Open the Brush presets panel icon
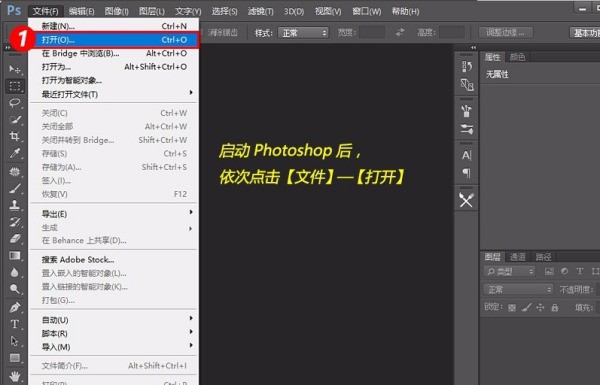 click(466, 111)
